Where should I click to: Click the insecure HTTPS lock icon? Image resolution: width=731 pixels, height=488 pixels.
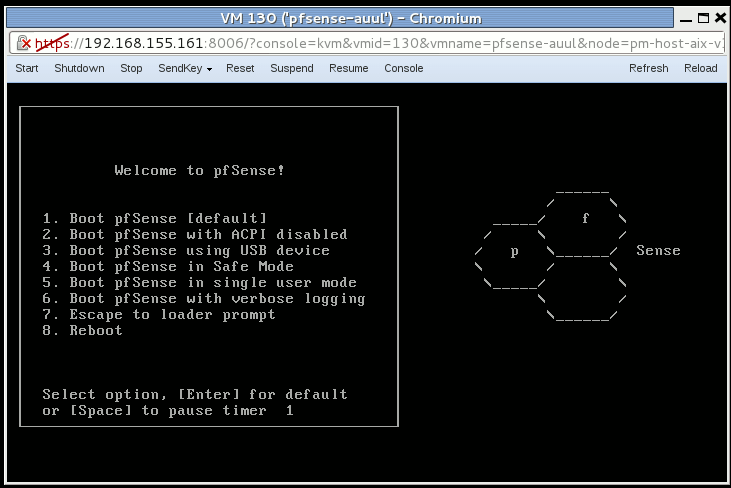pos(23,43)
